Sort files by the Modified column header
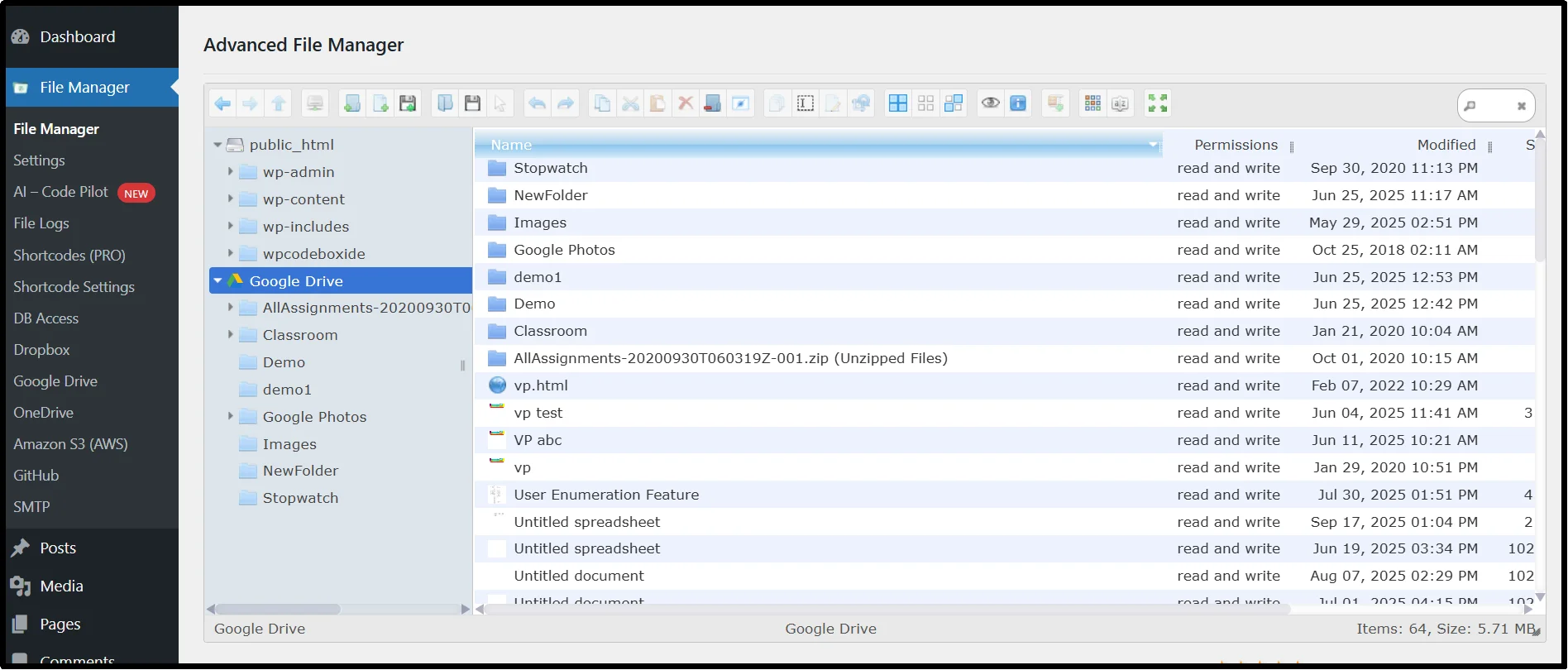Screen dimensions: 1568x670 click(1446, 145)
